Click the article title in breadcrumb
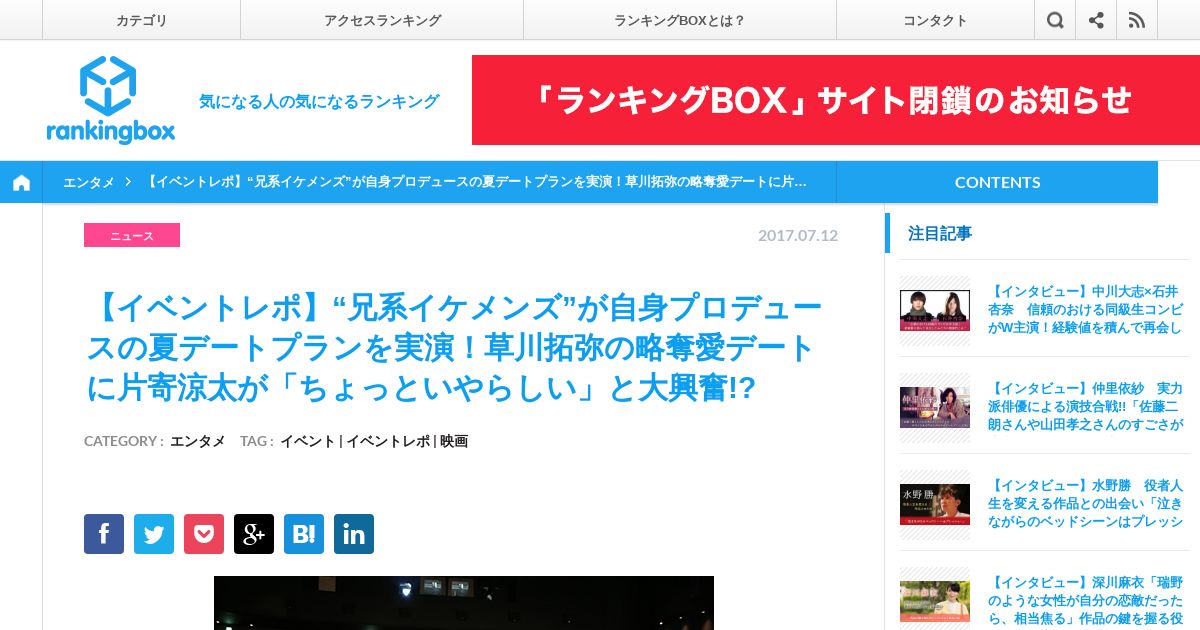The height and width of the screenshot is (630, 1200). click(x=476, y=182)
